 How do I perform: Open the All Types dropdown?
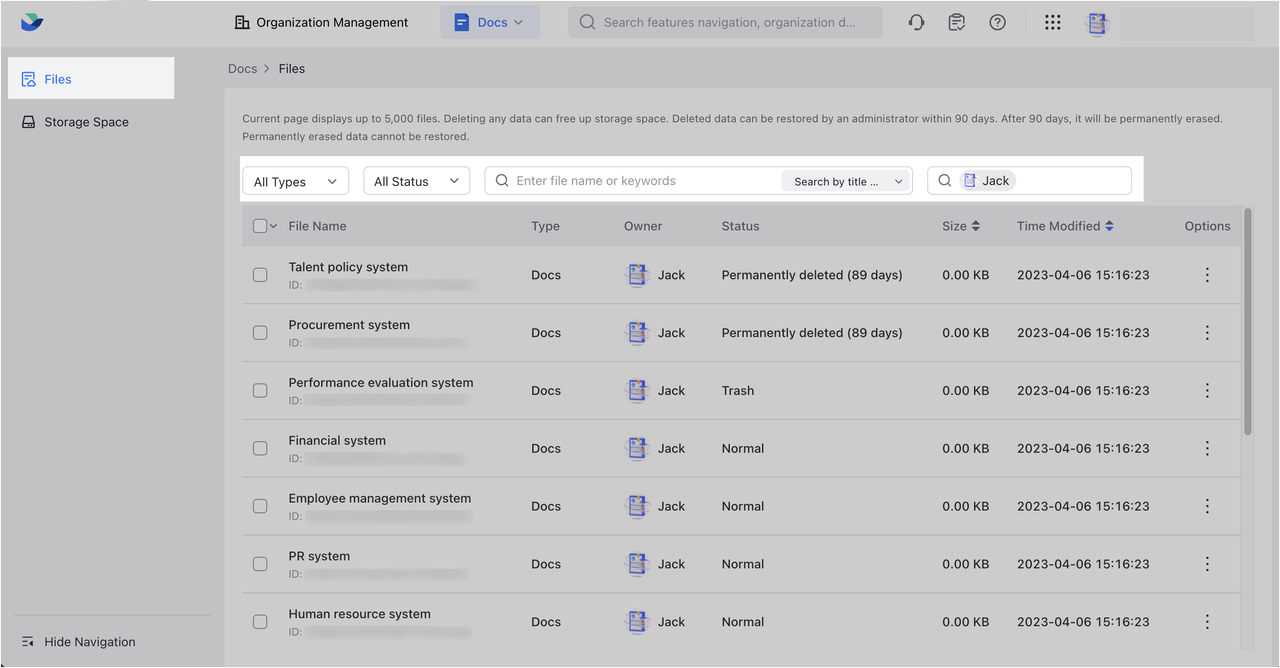click(295, 181)
